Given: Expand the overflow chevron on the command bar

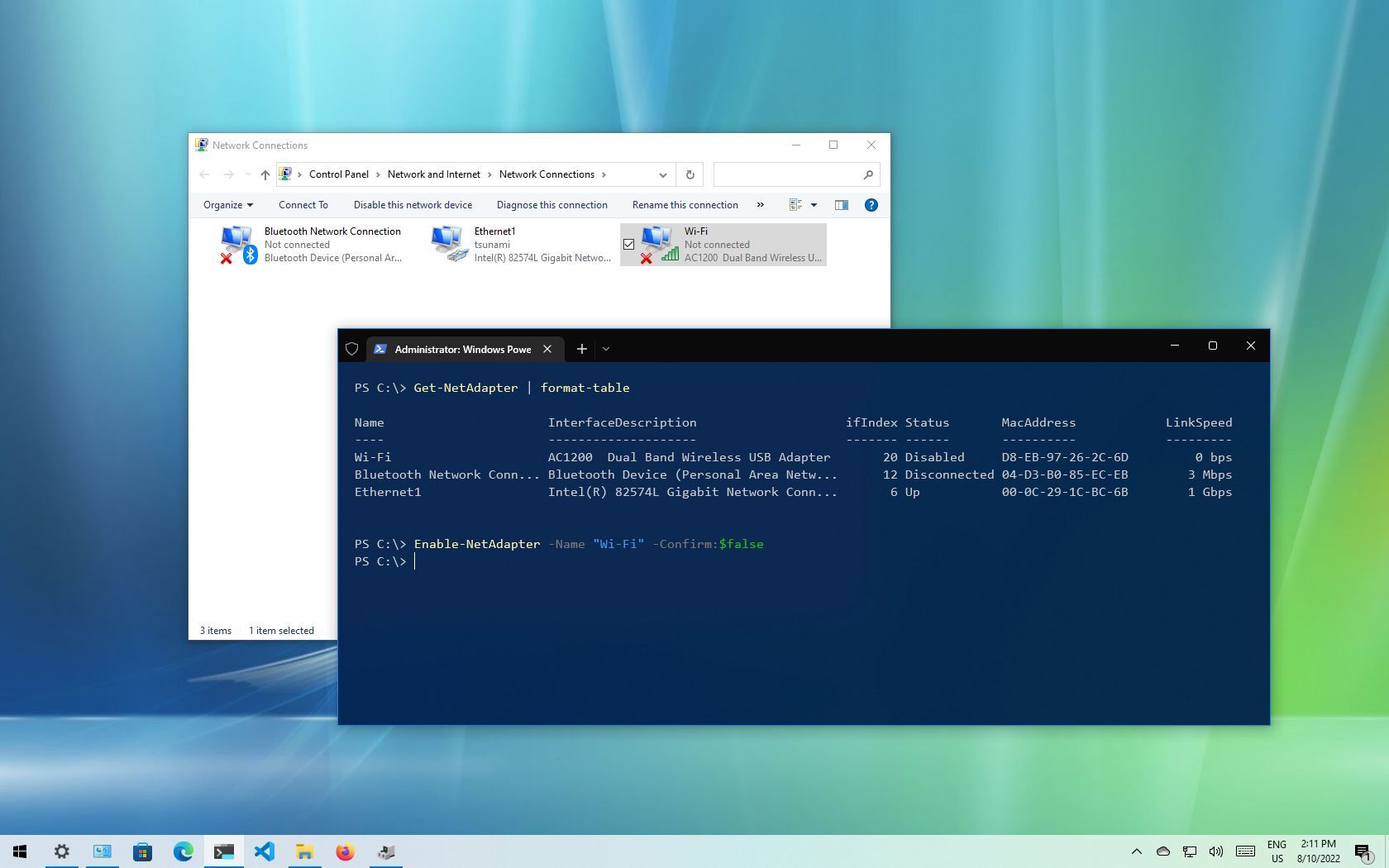Looking at the screenshot, I should coord(760,204).
